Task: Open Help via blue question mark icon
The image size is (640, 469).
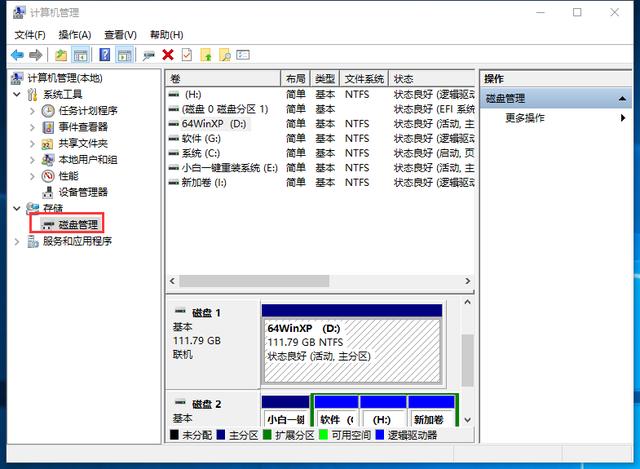Action: pyautogui.click(x=103, y=55)
